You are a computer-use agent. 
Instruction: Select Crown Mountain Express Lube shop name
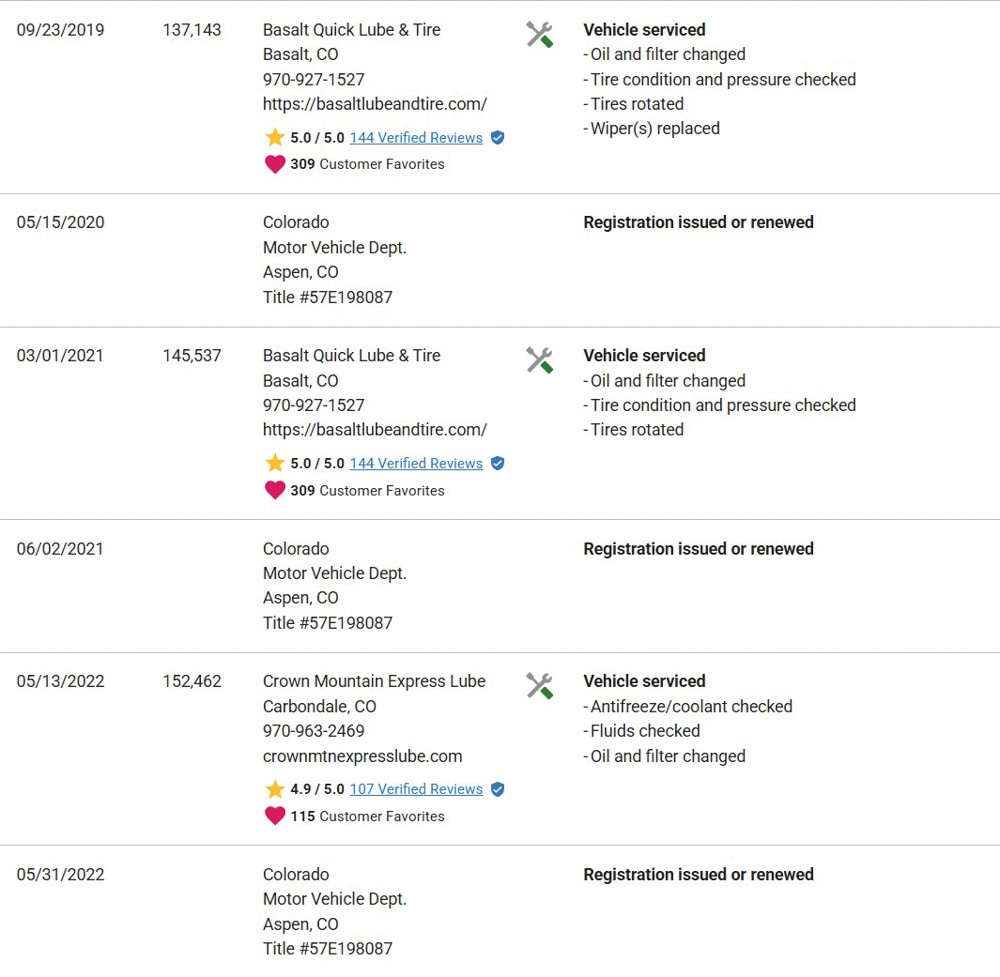coord(374,682)
